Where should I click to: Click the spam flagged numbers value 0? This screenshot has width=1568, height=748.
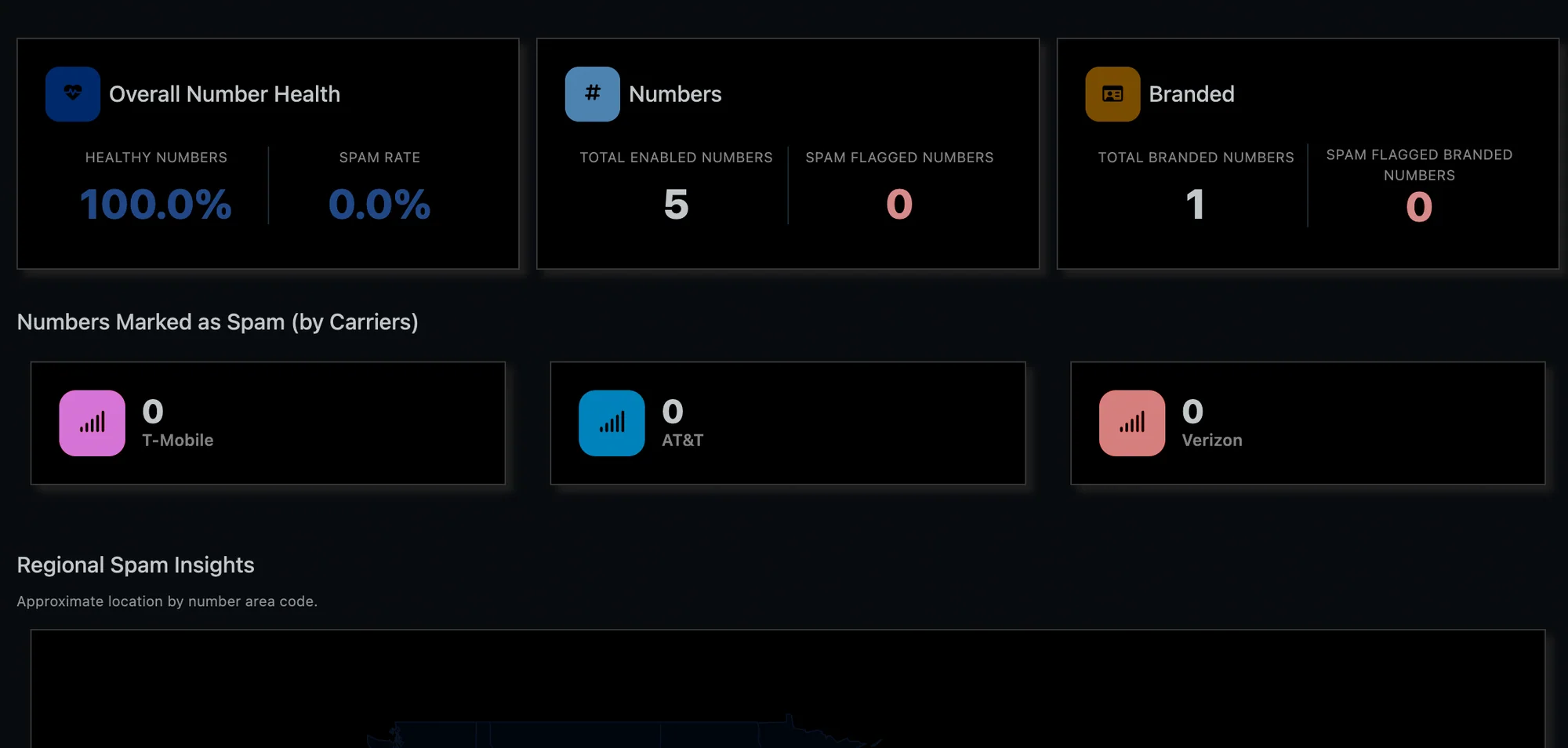pyautogui.click(x=899, y=205)
